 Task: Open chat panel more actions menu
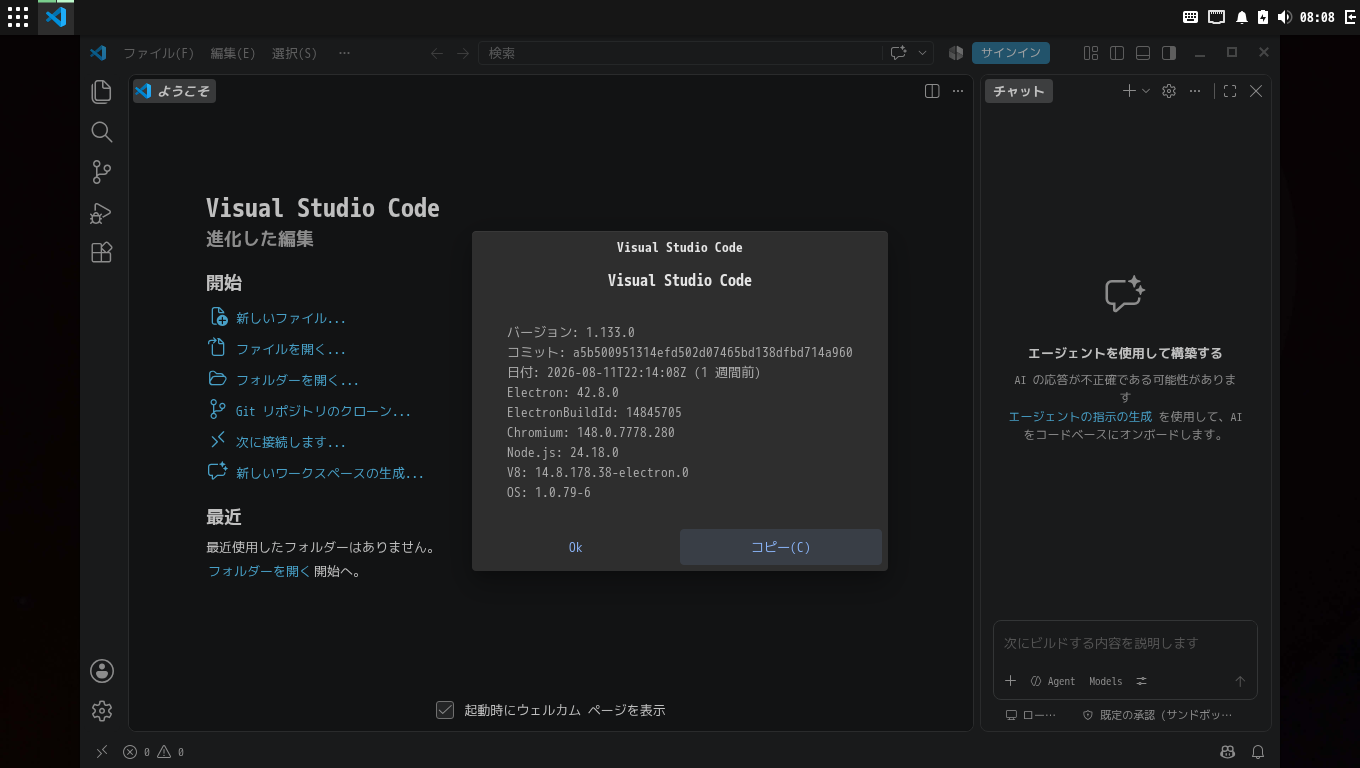1195,91
